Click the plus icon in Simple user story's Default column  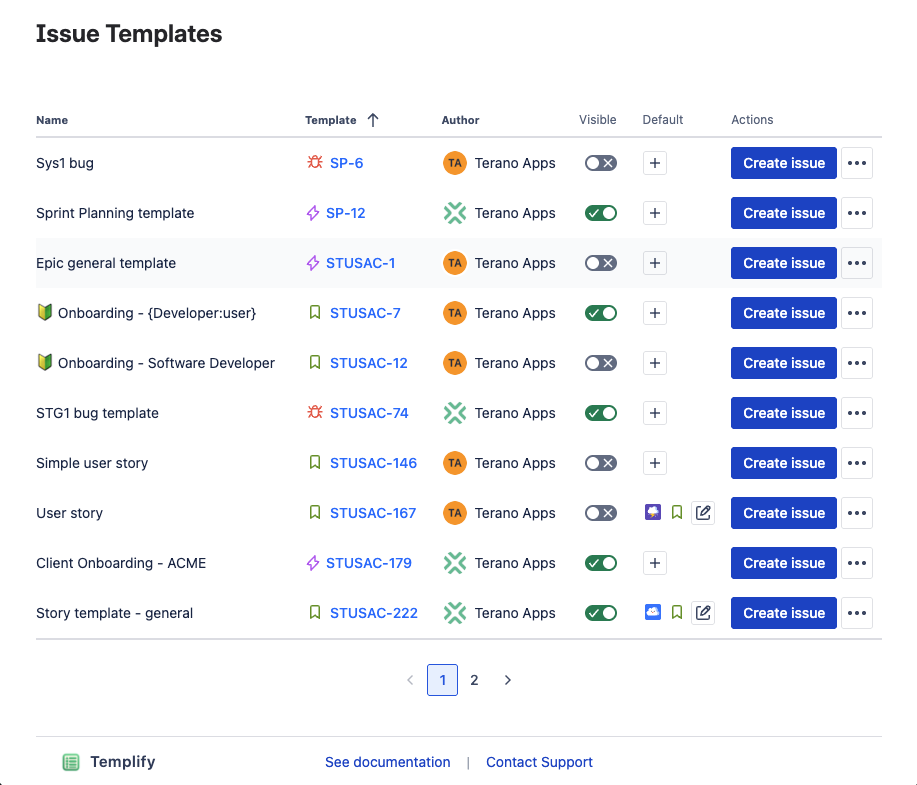[x=655, y=463]
